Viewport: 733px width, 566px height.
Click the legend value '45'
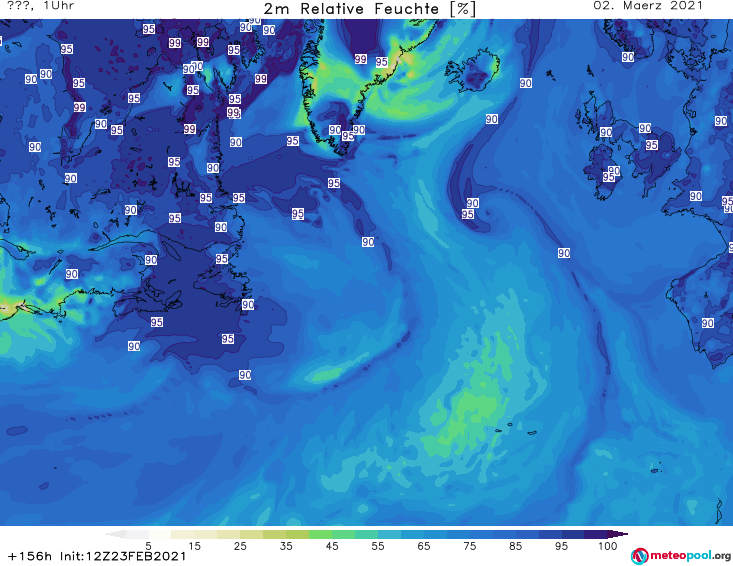[x=332, y=546]
